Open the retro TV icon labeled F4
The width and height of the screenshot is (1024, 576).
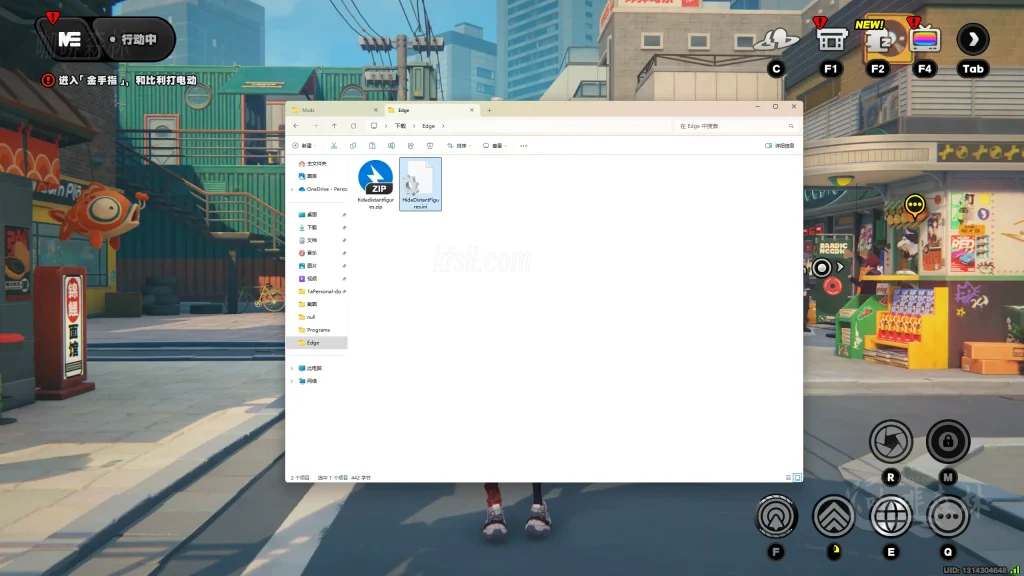tap(925, 40)
